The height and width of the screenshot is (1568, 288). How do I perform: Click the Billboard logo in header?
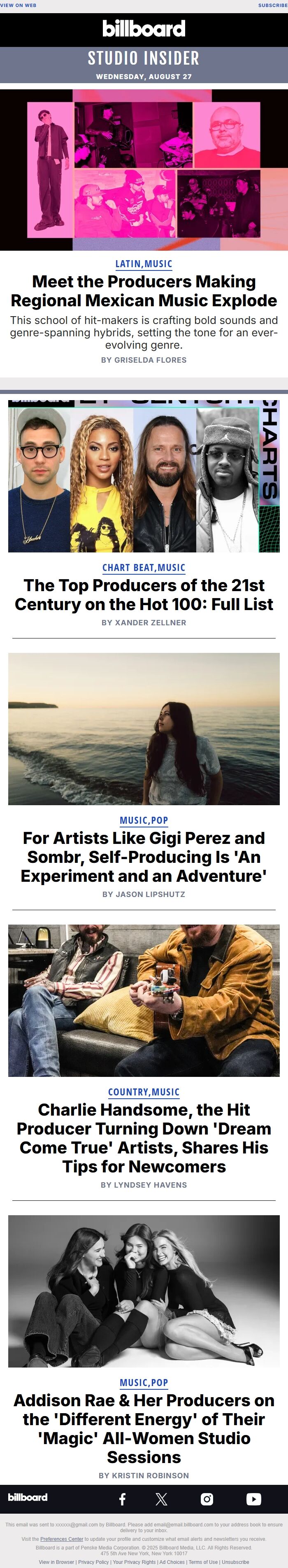pyautogui.click(x=144, y=28)
